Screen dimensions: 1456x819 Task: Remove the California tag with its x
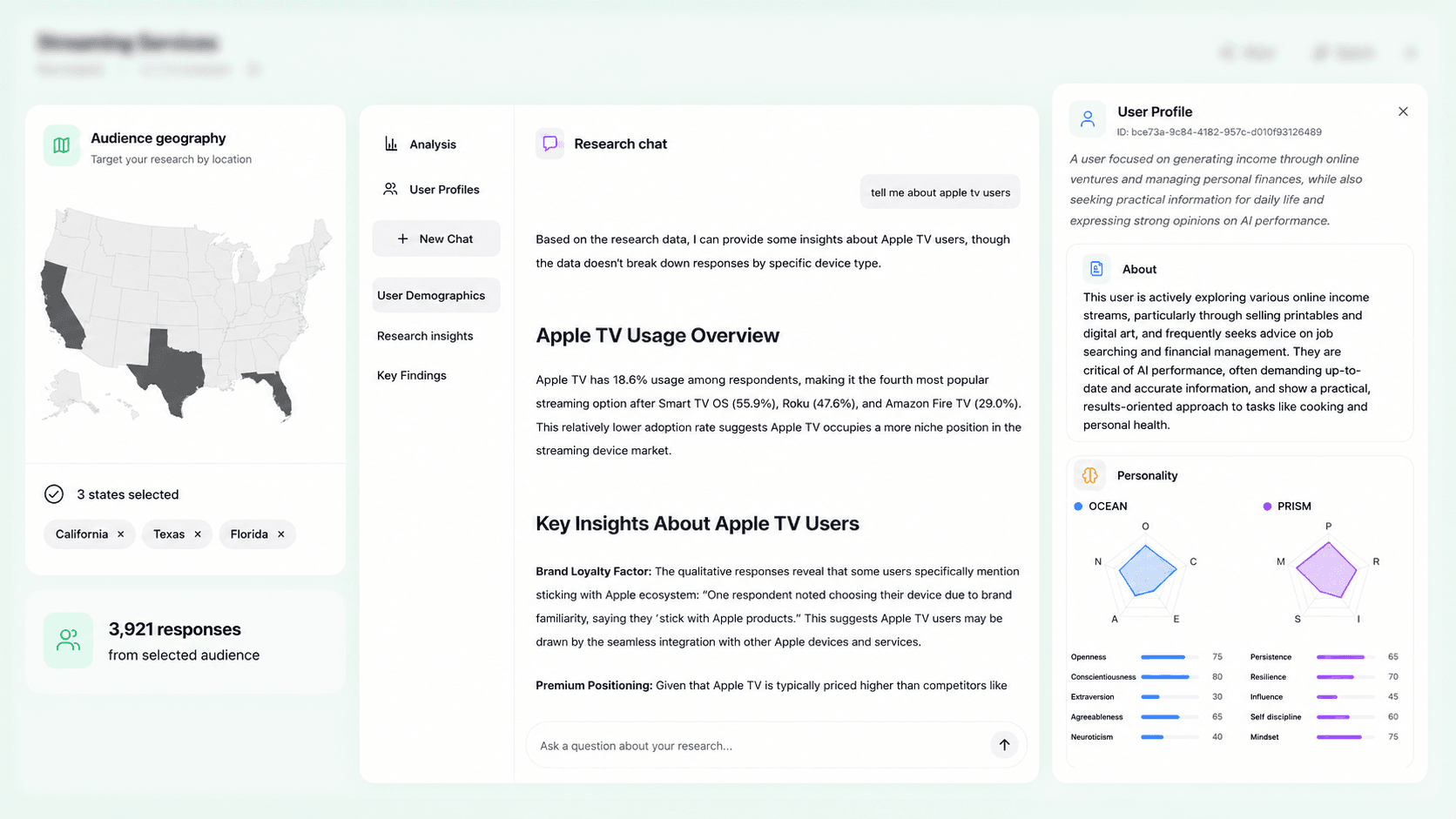pyautogui.click(x=121, y=534)
